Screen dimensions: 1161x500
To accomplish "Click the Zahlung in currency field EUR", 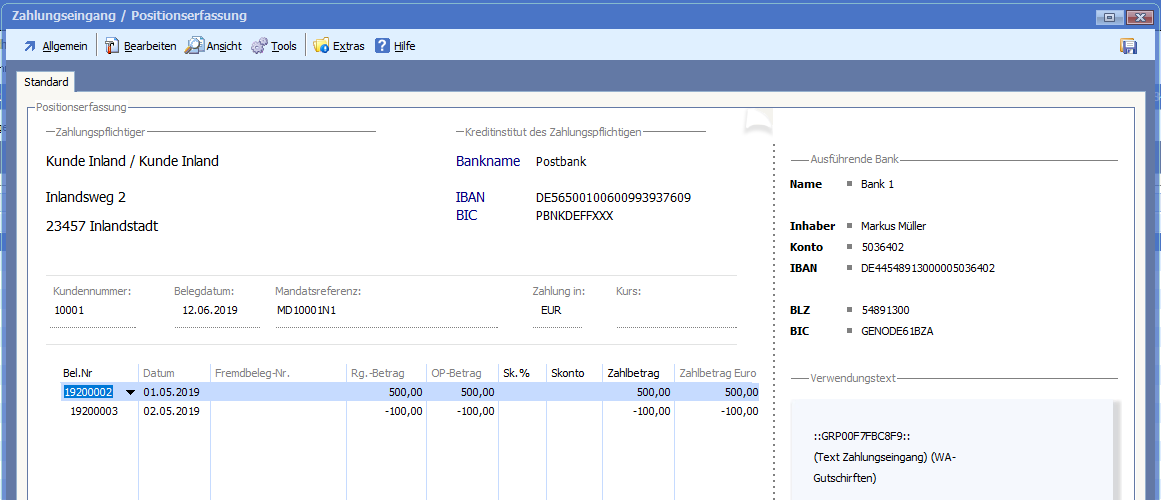I will [556, 311].
